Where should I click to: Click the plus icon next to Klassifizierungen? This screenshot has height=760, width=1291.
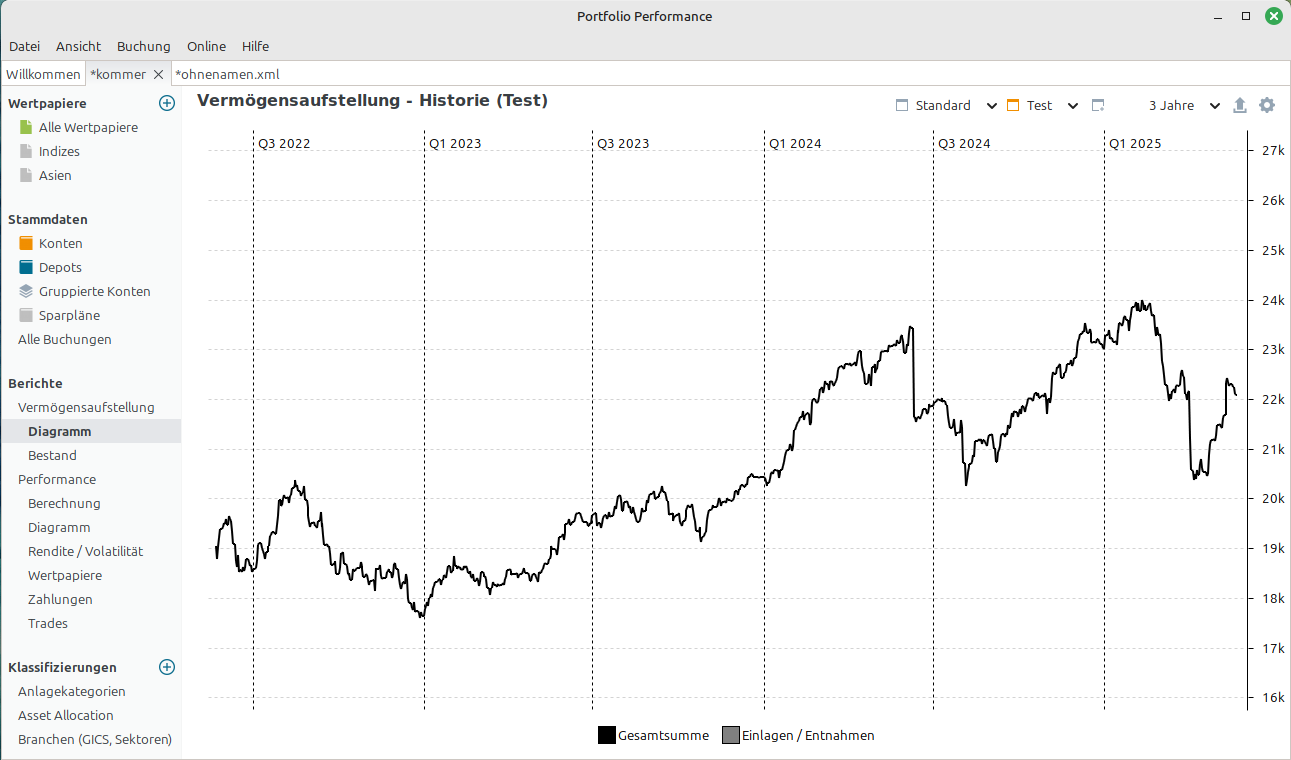[167, 667]
